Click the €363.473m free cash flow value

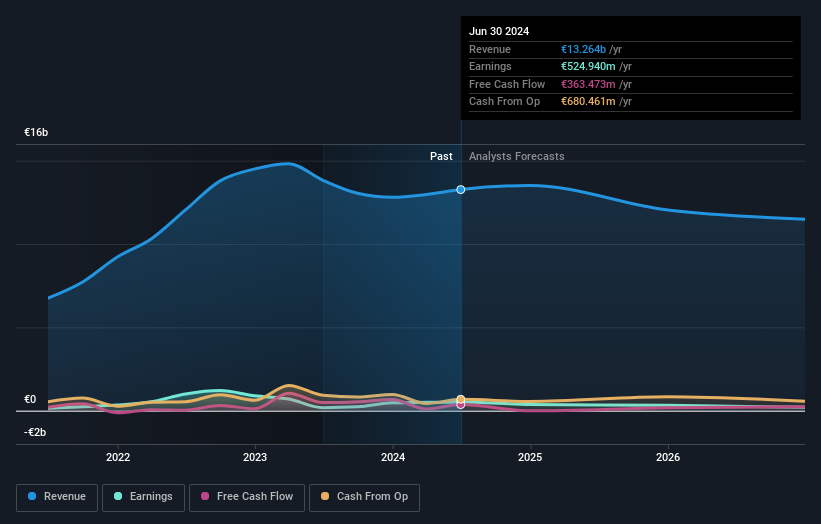[588, 84]
